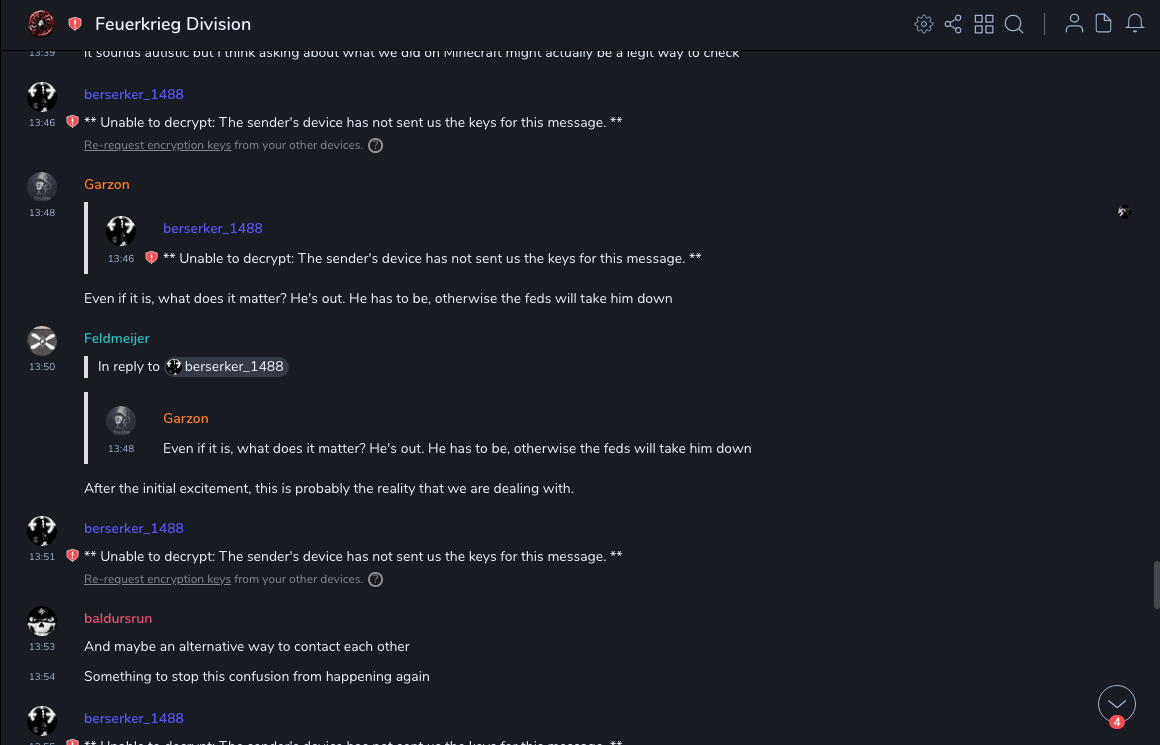This screenshot has height=745, width=1160.
Task: Click the Feuerkrieg Division room avatar
Action: click(41, 24)
